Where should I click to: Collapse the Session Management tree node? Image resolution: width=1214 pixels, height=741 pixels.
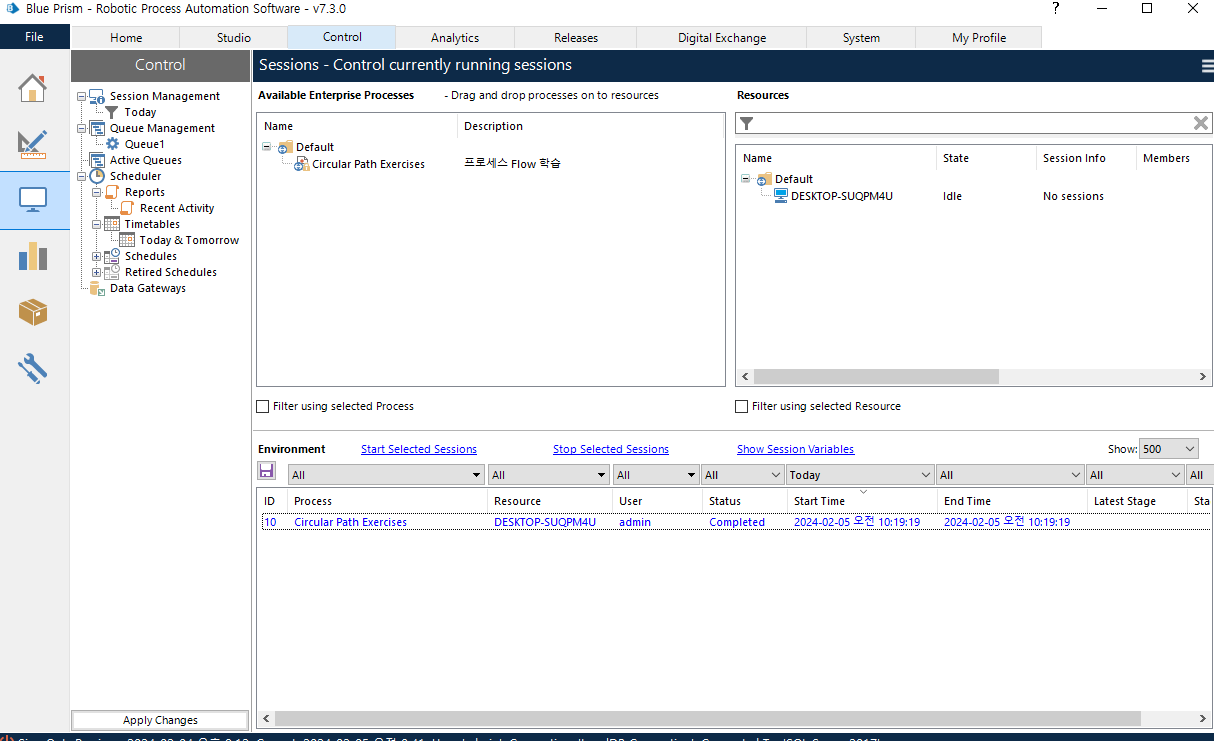click(81, 96)
